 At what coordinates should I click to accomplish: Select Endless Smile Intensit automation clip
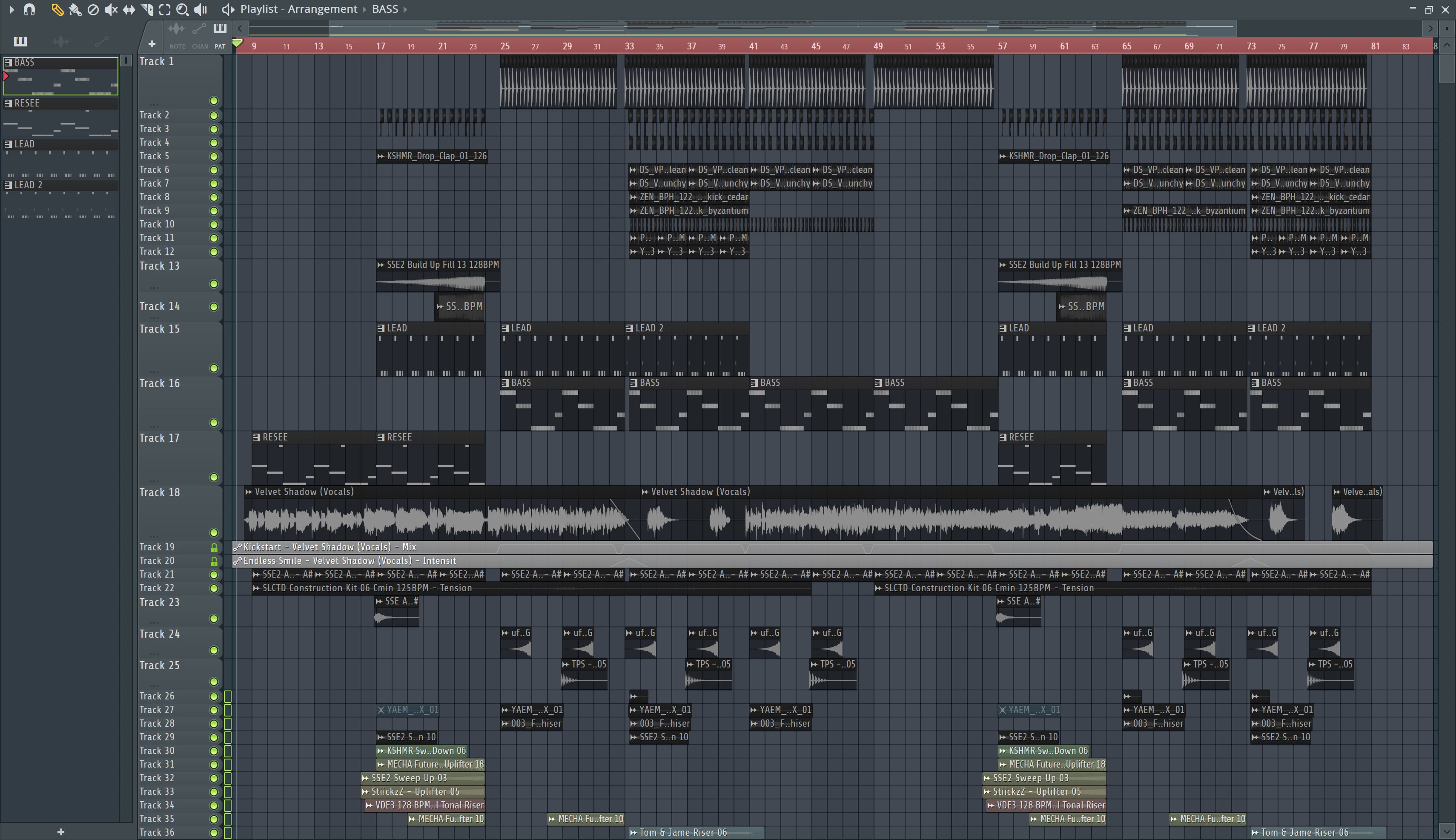click(x=833, y=561)
